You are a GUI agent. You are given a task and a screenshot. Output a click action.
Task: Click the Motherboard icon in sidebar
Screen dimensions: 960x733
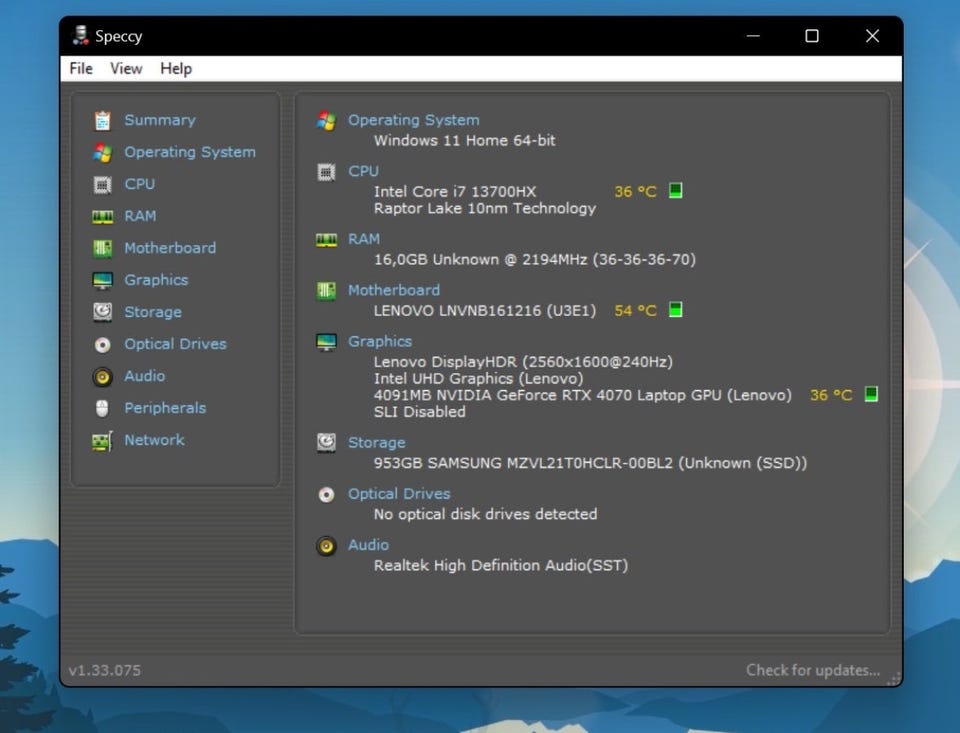pyautogui.click(x=102, y=248)
